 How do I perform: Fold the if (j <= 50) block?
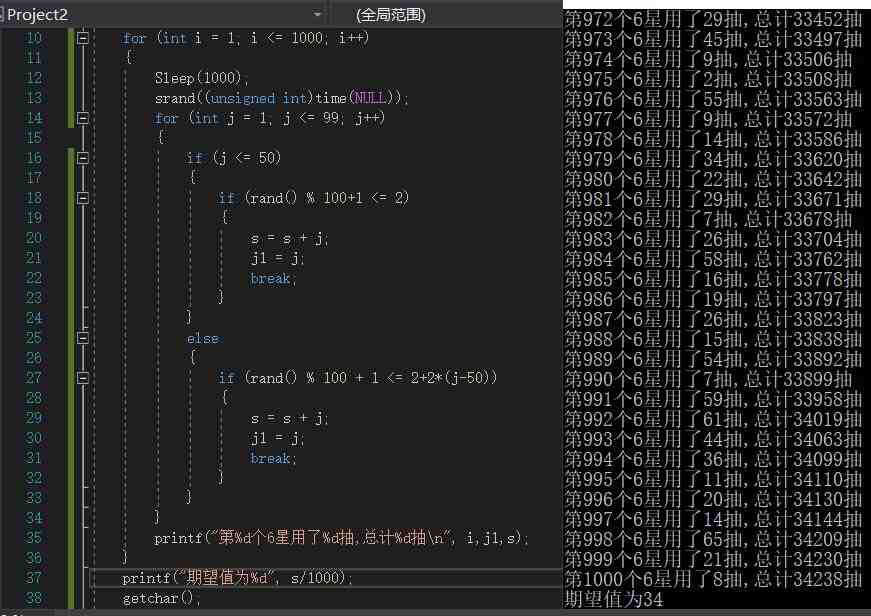(83, 158)
